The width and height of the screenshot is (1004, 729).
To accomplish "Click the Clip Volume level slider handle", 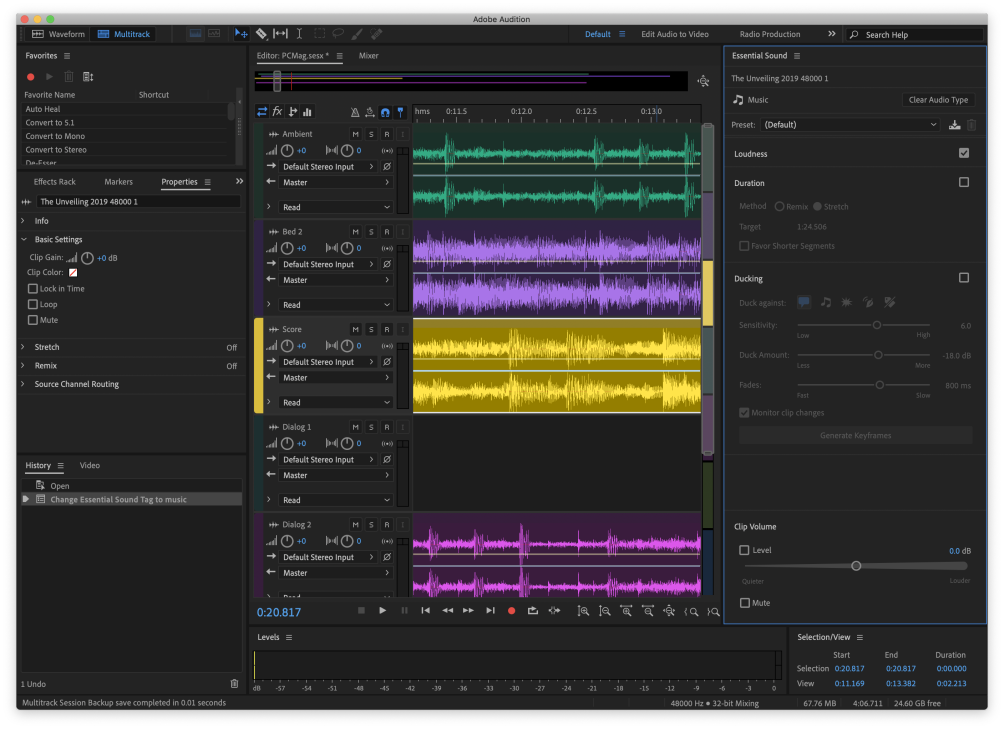I will pos(856,566).
